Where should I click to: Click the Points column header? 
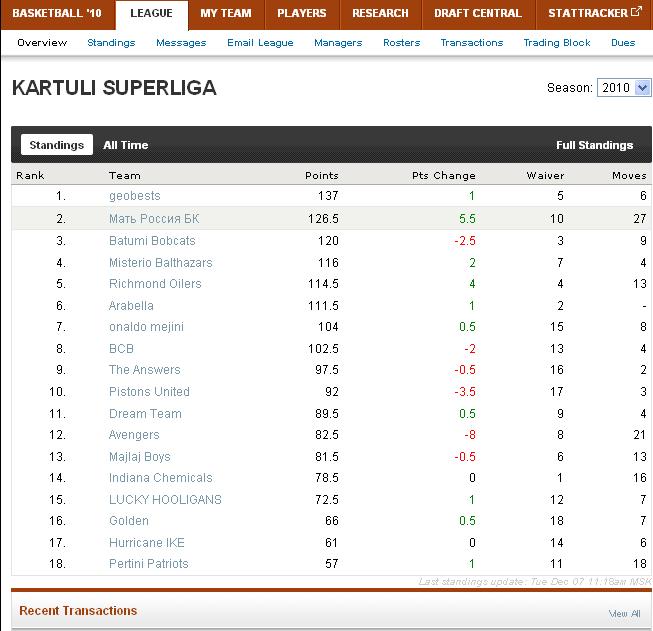tap(322, 176)
